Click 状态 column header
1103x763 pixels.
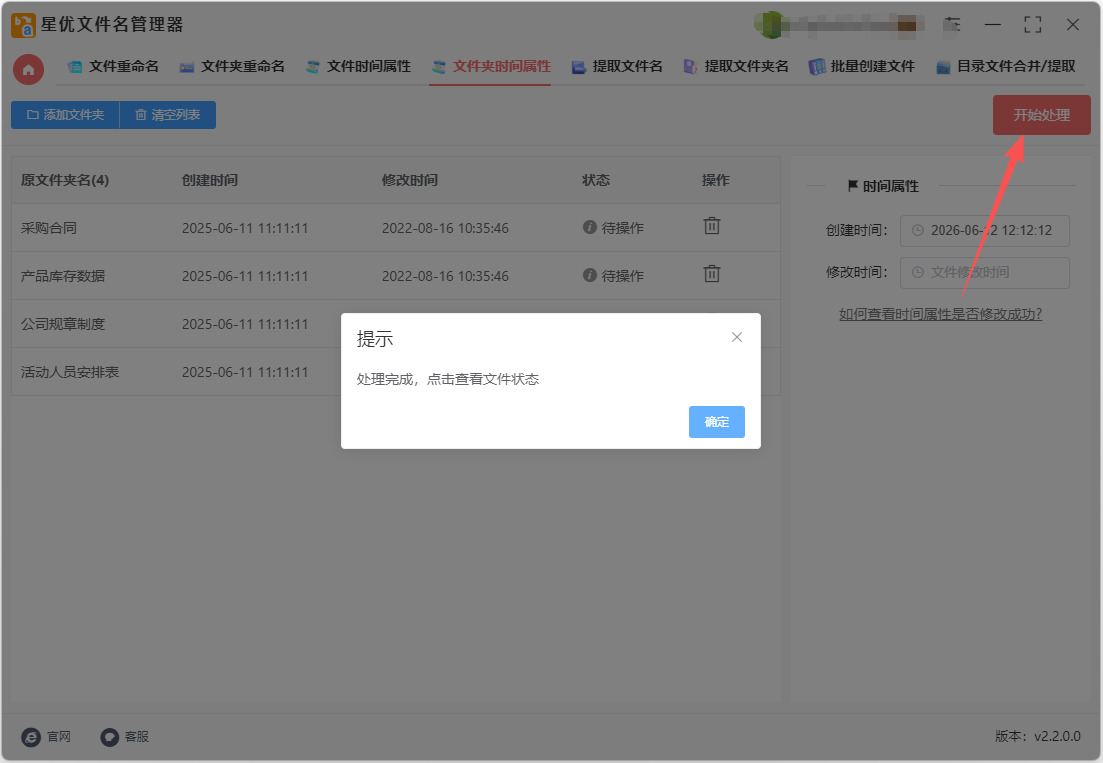[x=596, y=180]
